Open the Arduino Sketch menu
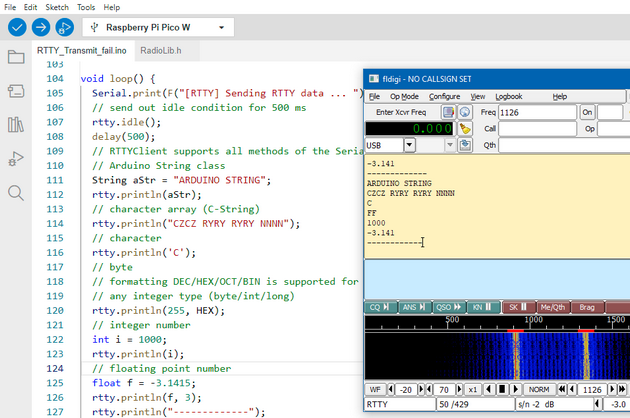 pyautogui.click(x=57, y=7)
